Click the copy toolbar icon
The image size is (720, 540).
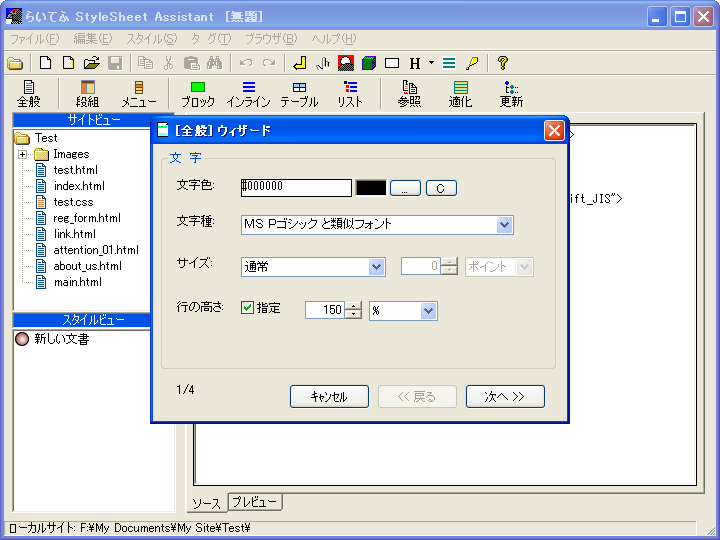[146, 63]
